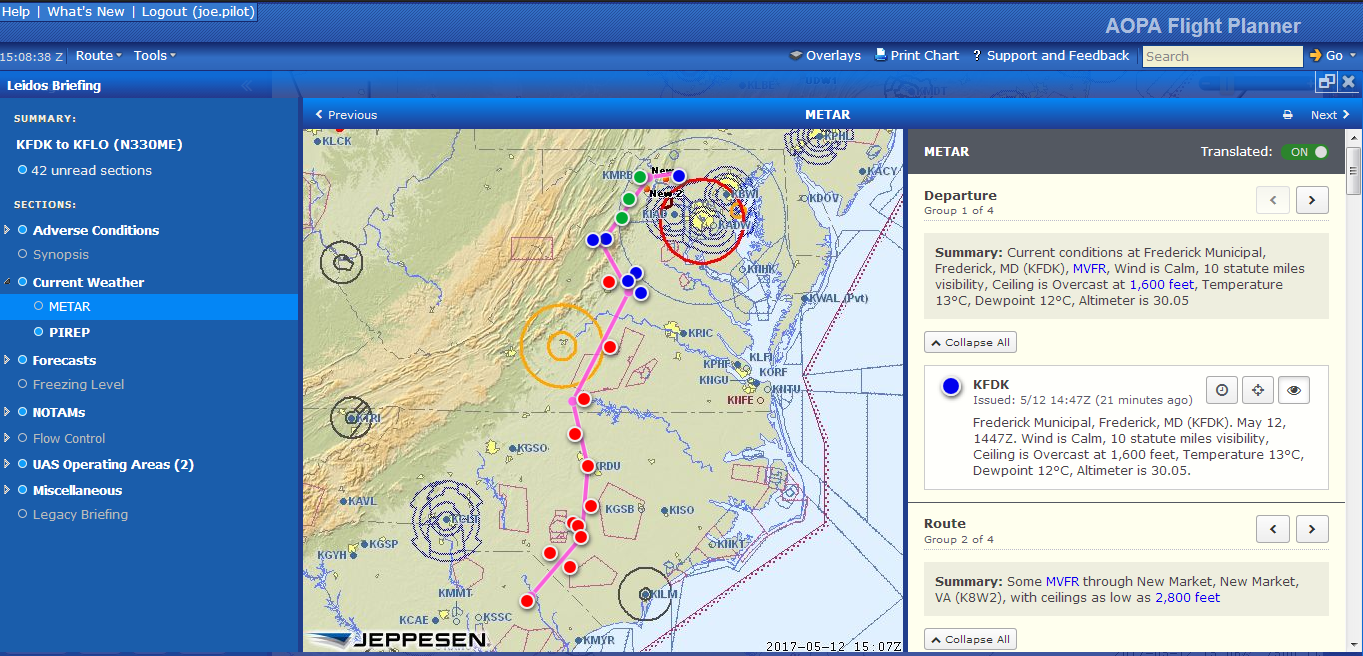The image size is (1363, 656).
Task: Open the Legacy Briefing section
Action: point(80,514)
